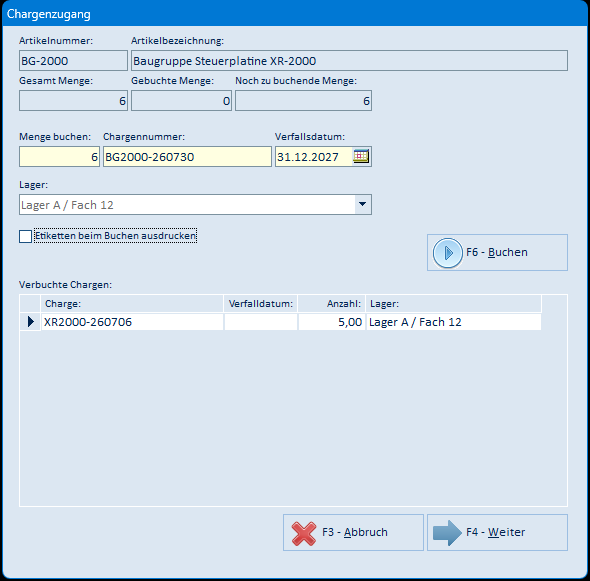Sort by the Charge column header

(132, 304)
